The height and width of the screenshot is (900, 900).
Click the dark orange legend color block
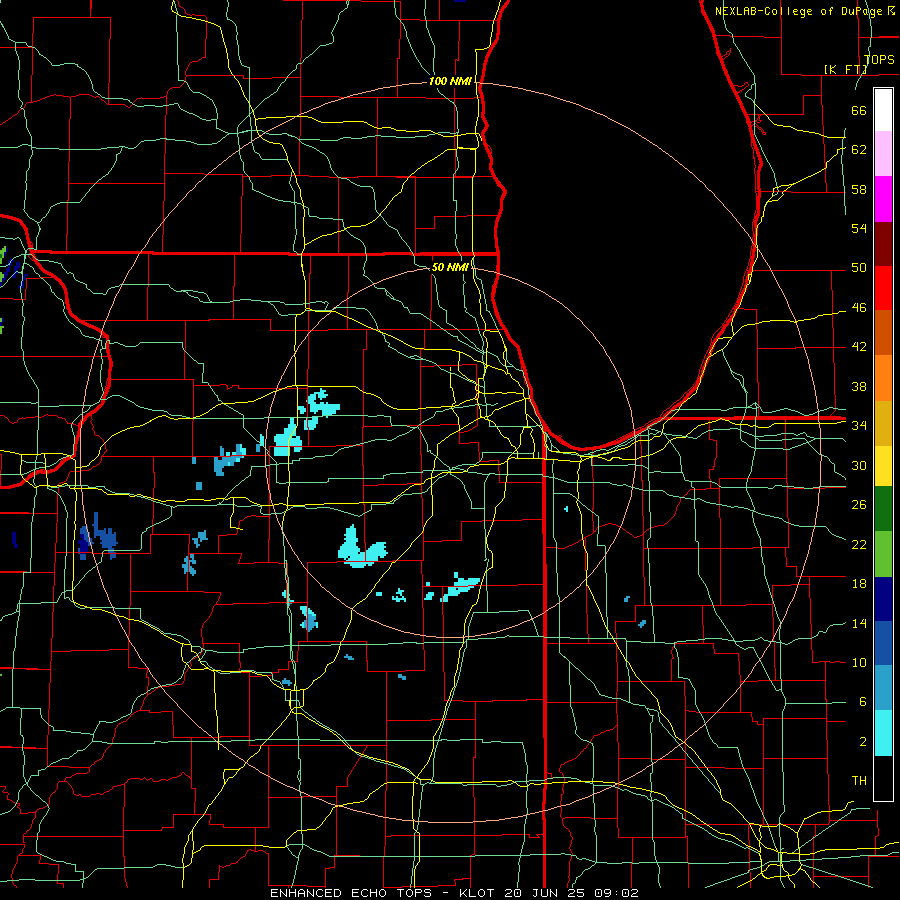point(883,332)
